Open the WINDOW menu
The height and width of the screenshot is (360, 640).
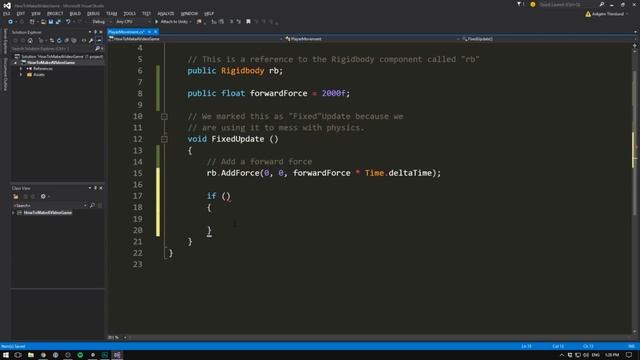coord(189,13)
